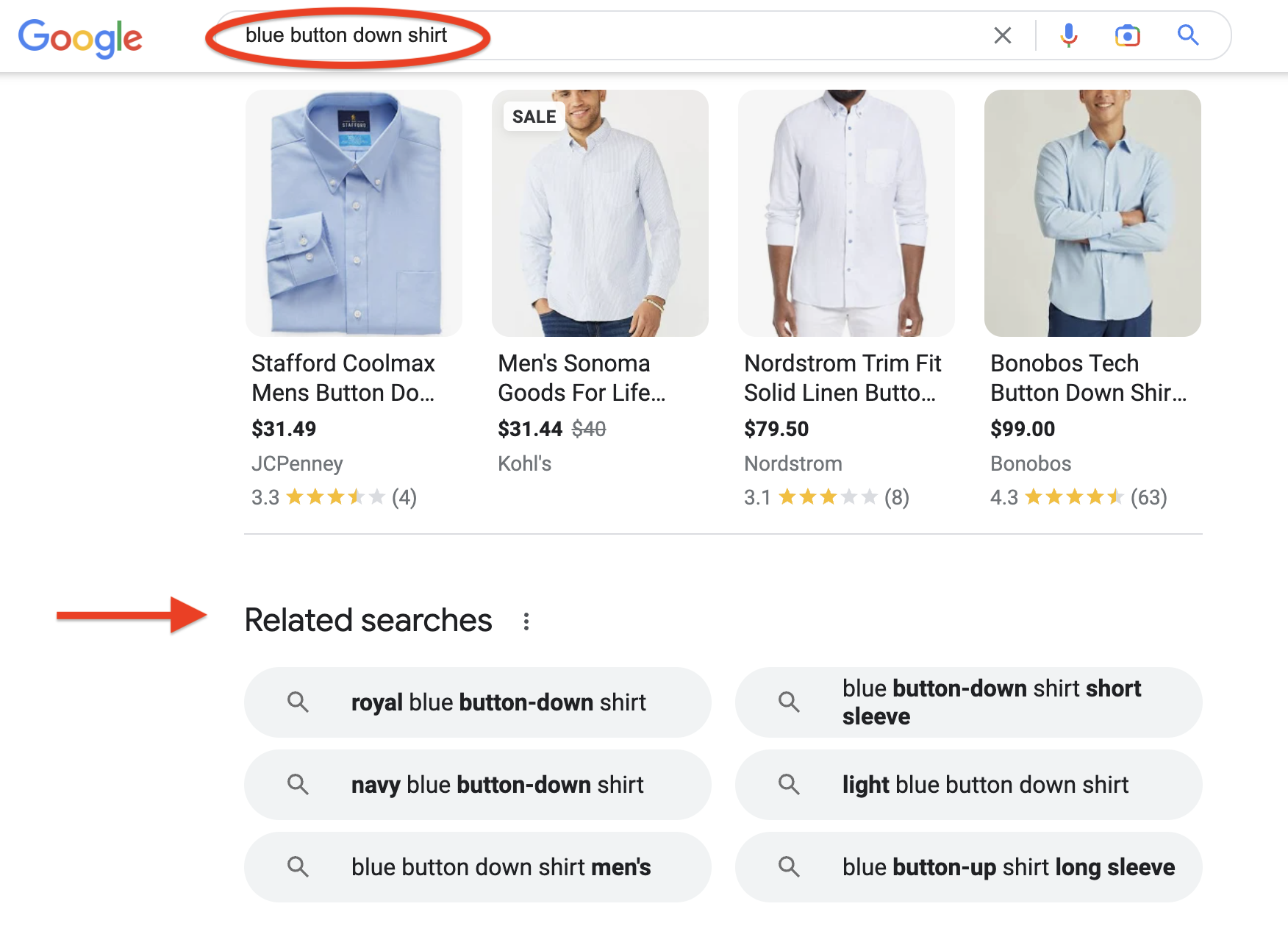Click the $31.44 sale price
This screenshot has height=937, width=1288.
coord(530,429)
